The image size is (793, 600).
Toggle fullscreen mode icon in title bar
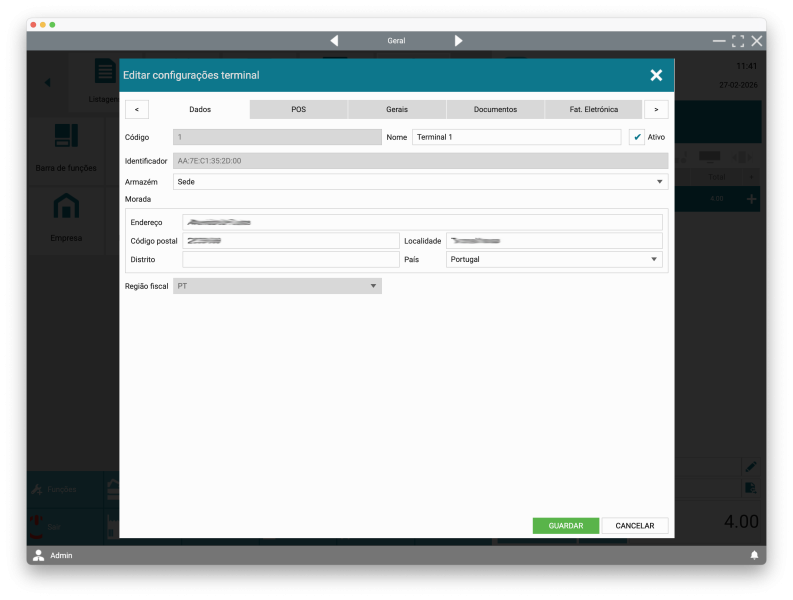click(x=738, y=41)
